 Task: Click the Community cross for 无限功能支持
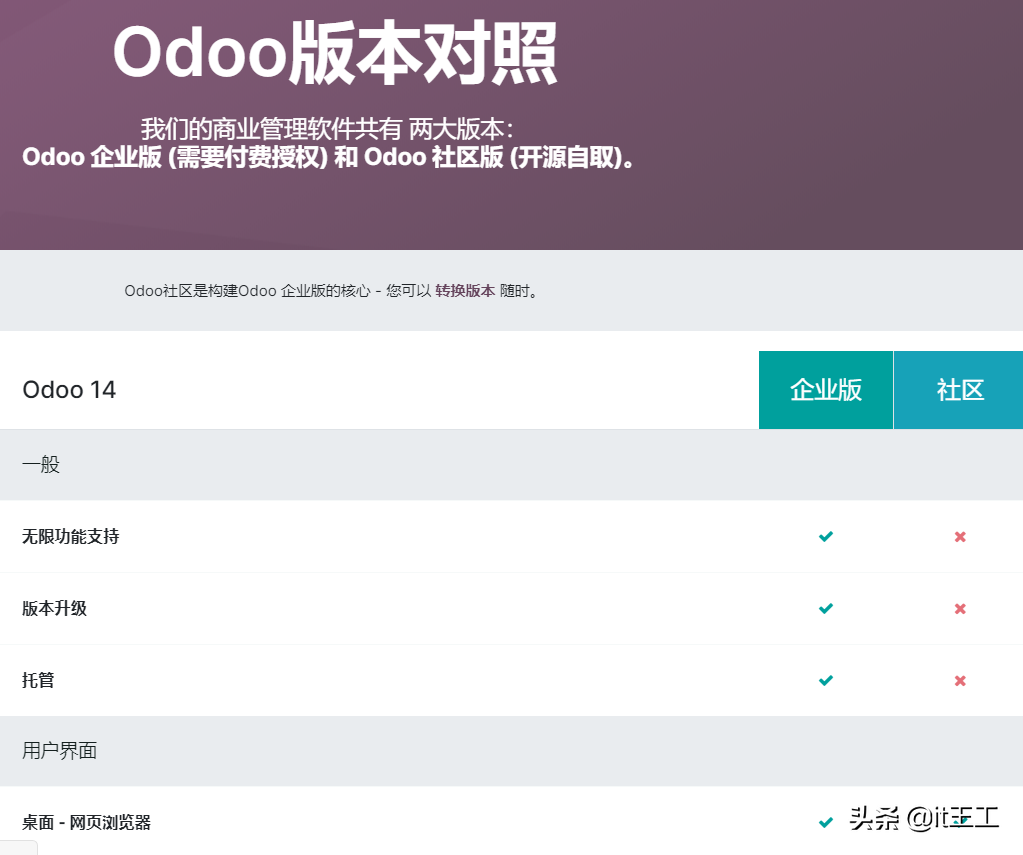click(960, 536)
